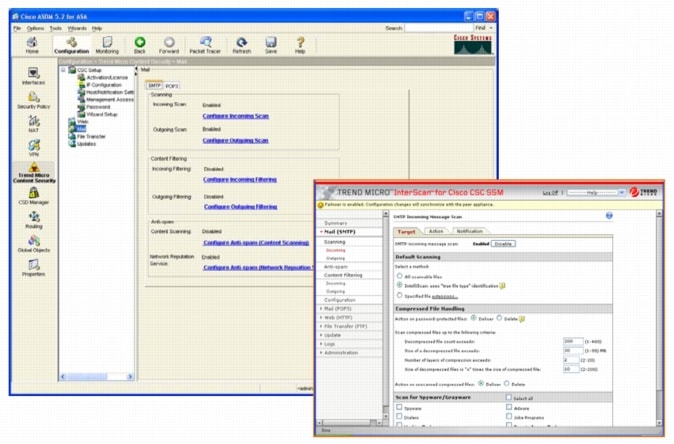The height and width of the screenshot is (444, 674).
Task: Choose Deliver for password-protected files
Action: click(474, 318)
